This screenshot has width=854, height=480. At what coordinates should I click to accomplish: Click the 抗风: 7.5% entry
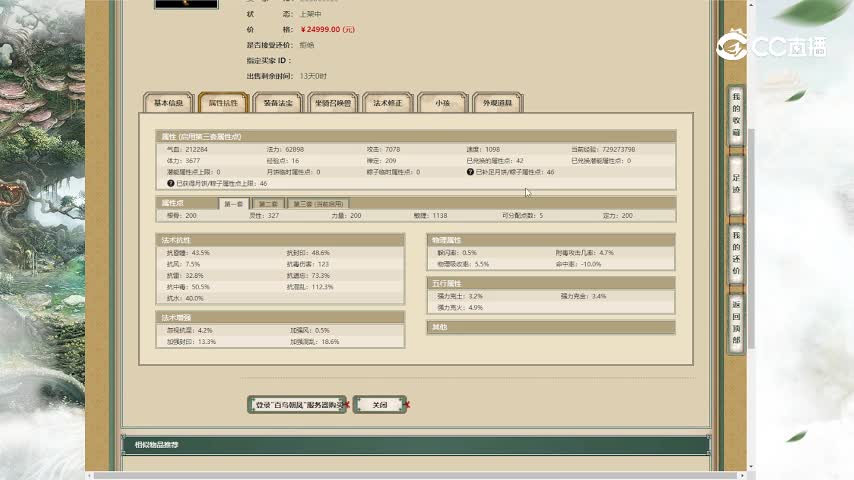tap(183, 264)
